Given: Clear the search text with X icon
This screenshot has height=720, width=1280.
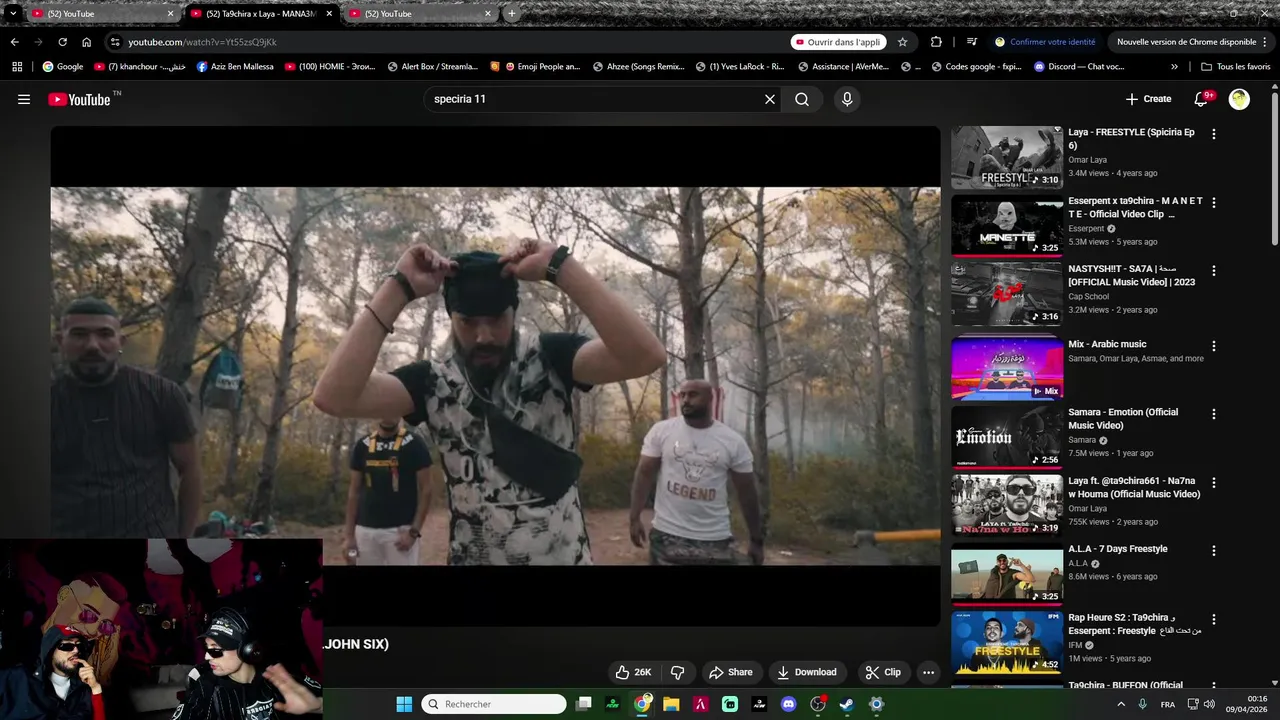Looking at the screenshot, I should coord(770,99).
